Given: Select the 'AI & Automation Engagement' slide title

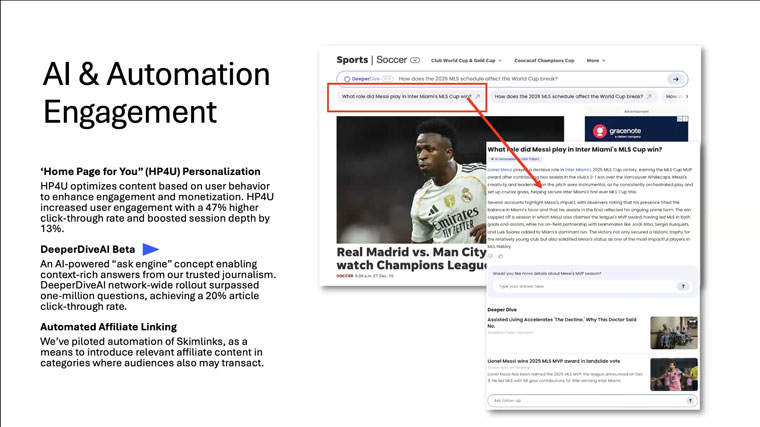Looking at the screenshot, I should [x=156, y=93].
